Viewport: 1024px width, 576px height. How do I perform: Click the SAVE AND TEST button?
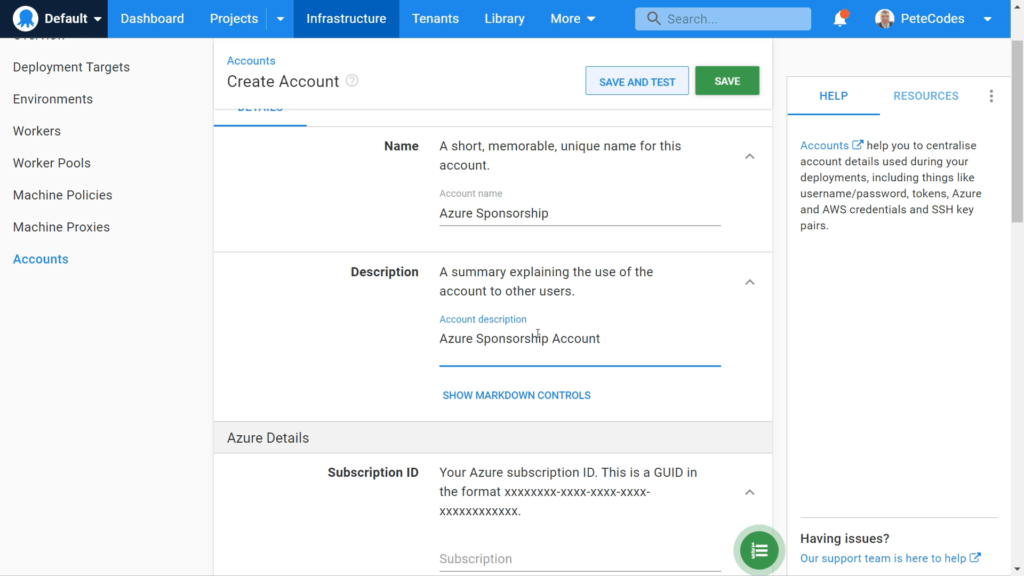(x=637, y=81)
